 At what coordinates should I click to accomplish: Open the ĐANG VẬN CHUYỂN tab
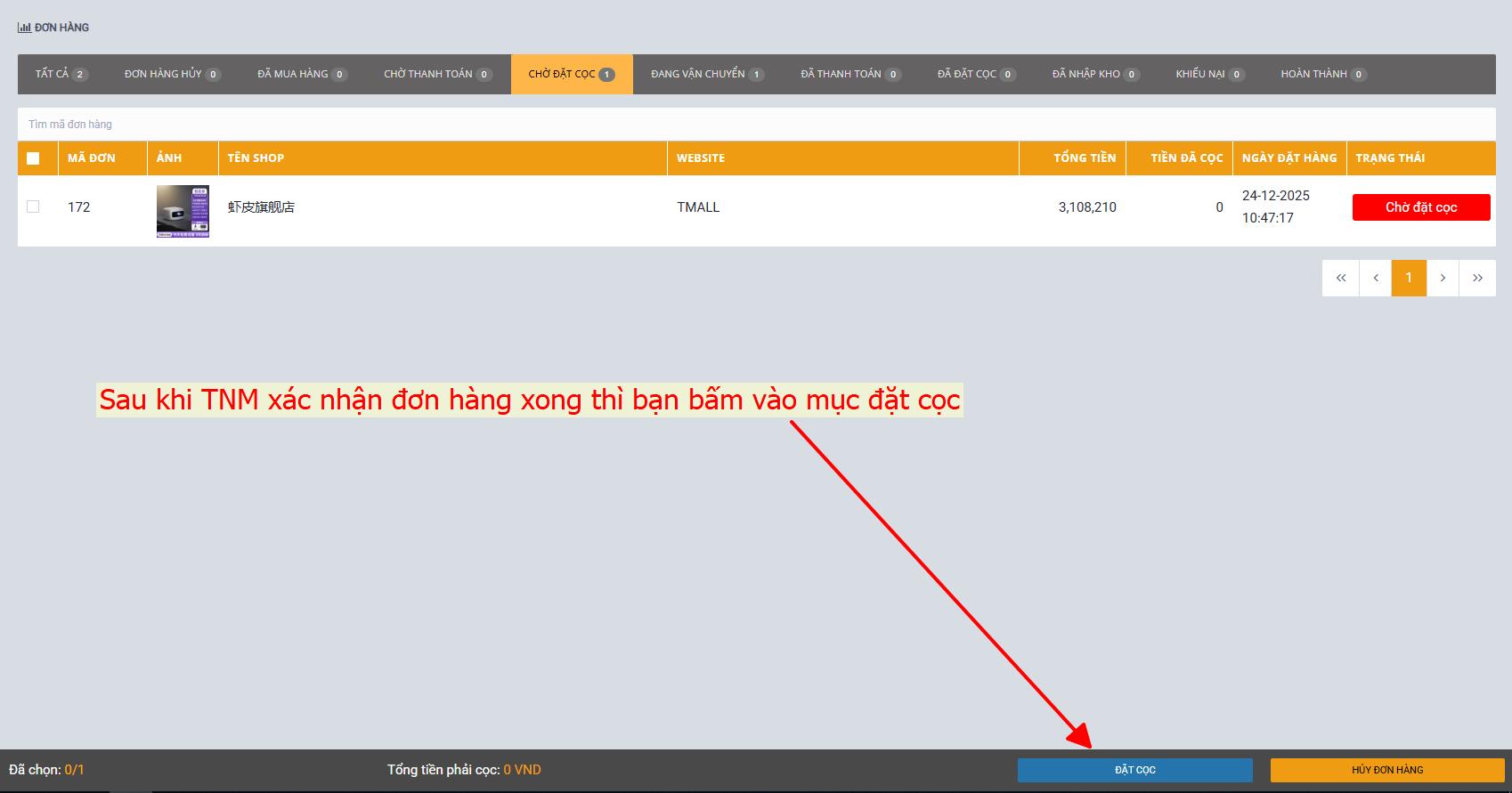tap(707, 74)
